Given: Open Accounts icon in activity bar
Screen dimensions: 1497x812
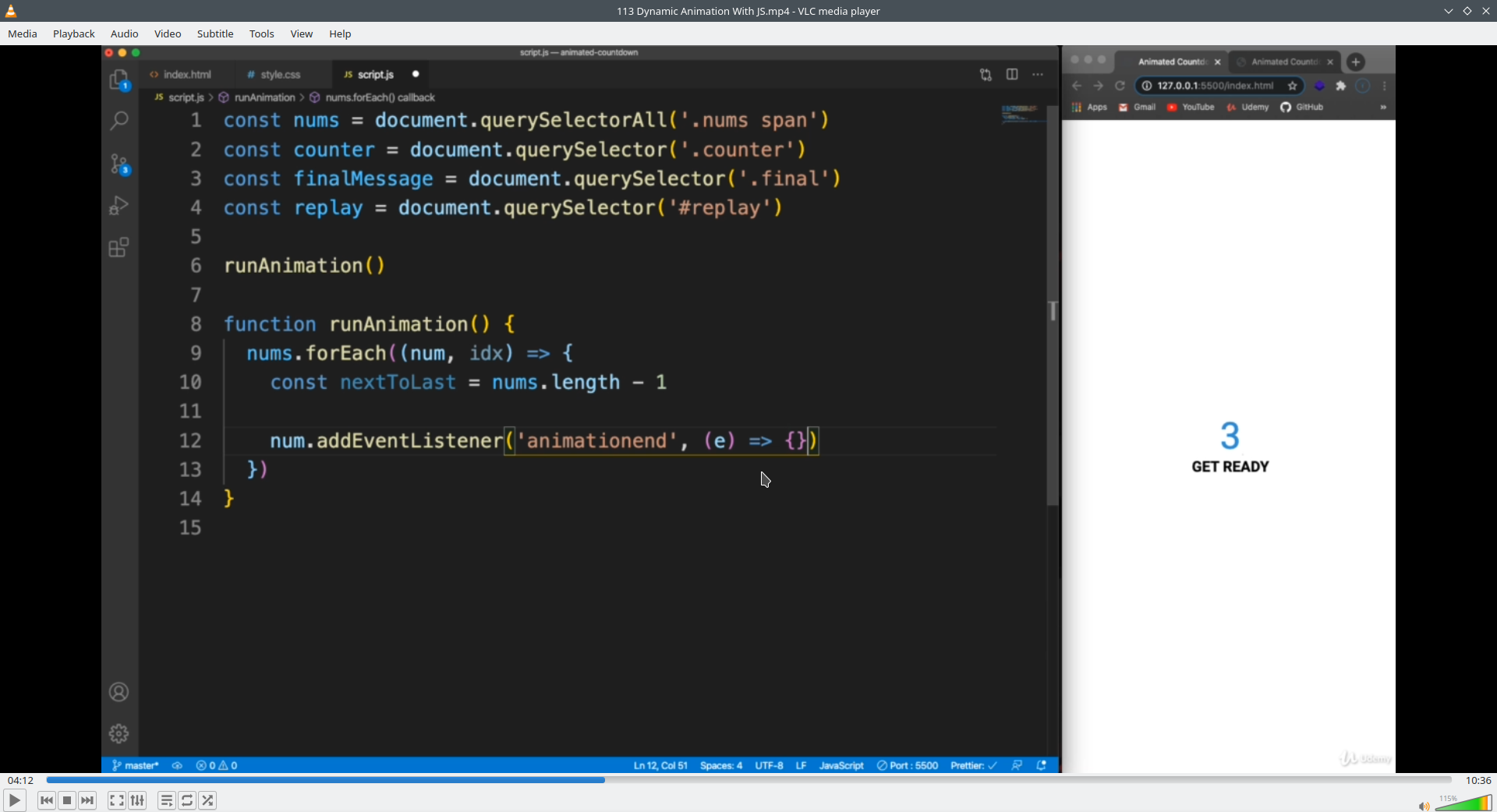Looking at the screenshot, I should 119,692.
